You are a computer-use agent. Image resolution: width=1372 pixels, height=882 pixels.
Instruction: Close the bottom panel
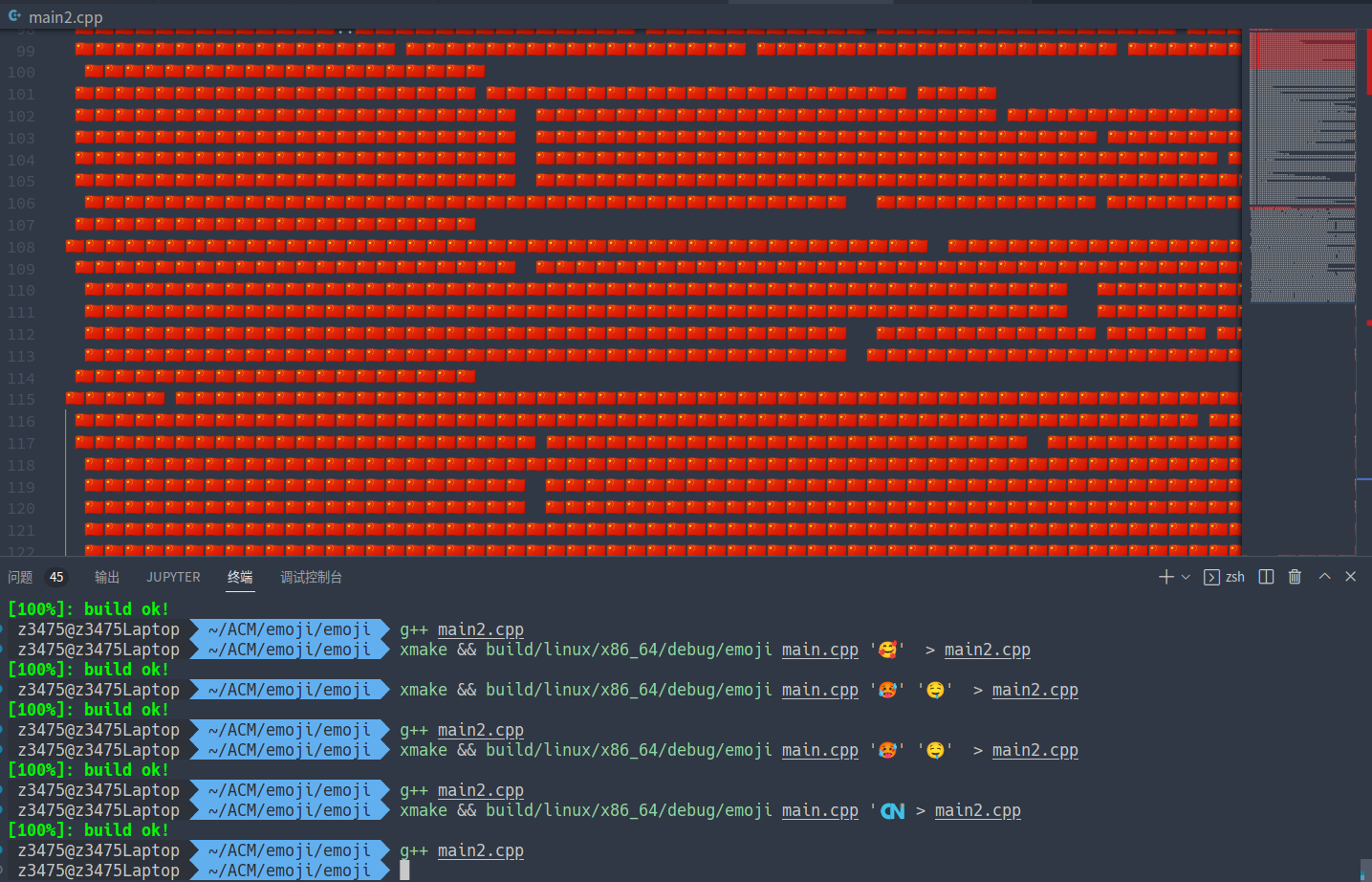[x=1350, y=577]
